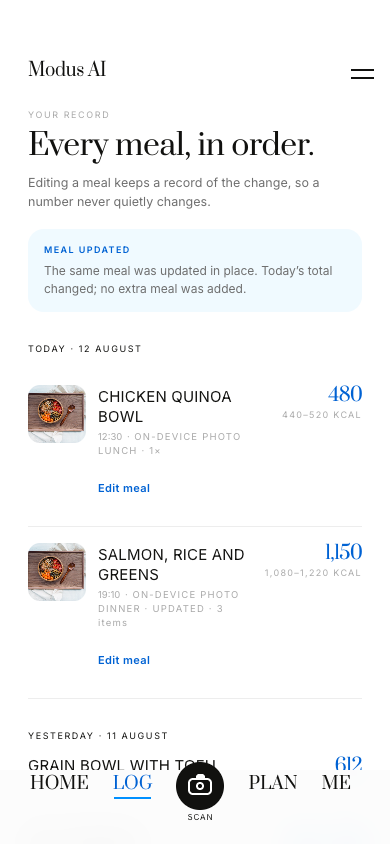The image size is (390, 844).
Task: Open the hamburger menu icon
Action: point(362,74)
